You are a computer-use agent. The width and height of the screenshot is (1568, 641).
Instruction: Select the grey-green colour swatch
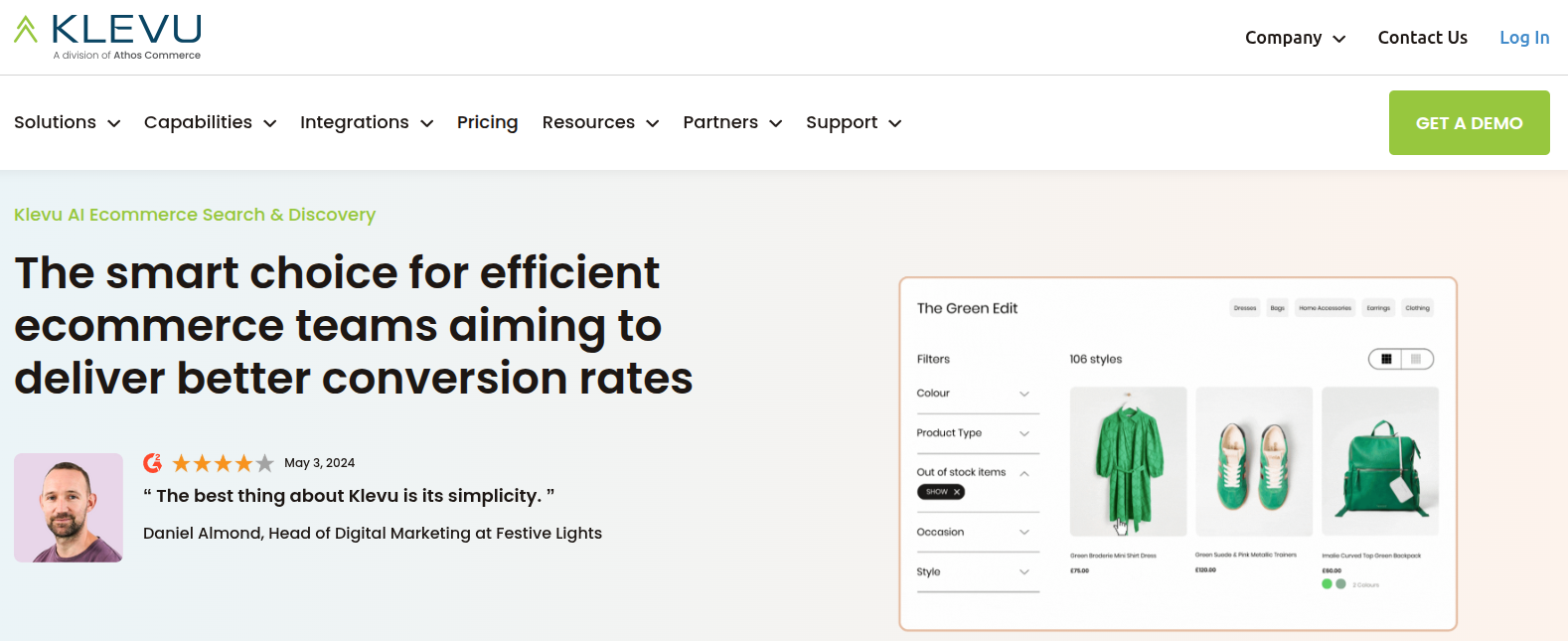click(x=1340, y=584)
